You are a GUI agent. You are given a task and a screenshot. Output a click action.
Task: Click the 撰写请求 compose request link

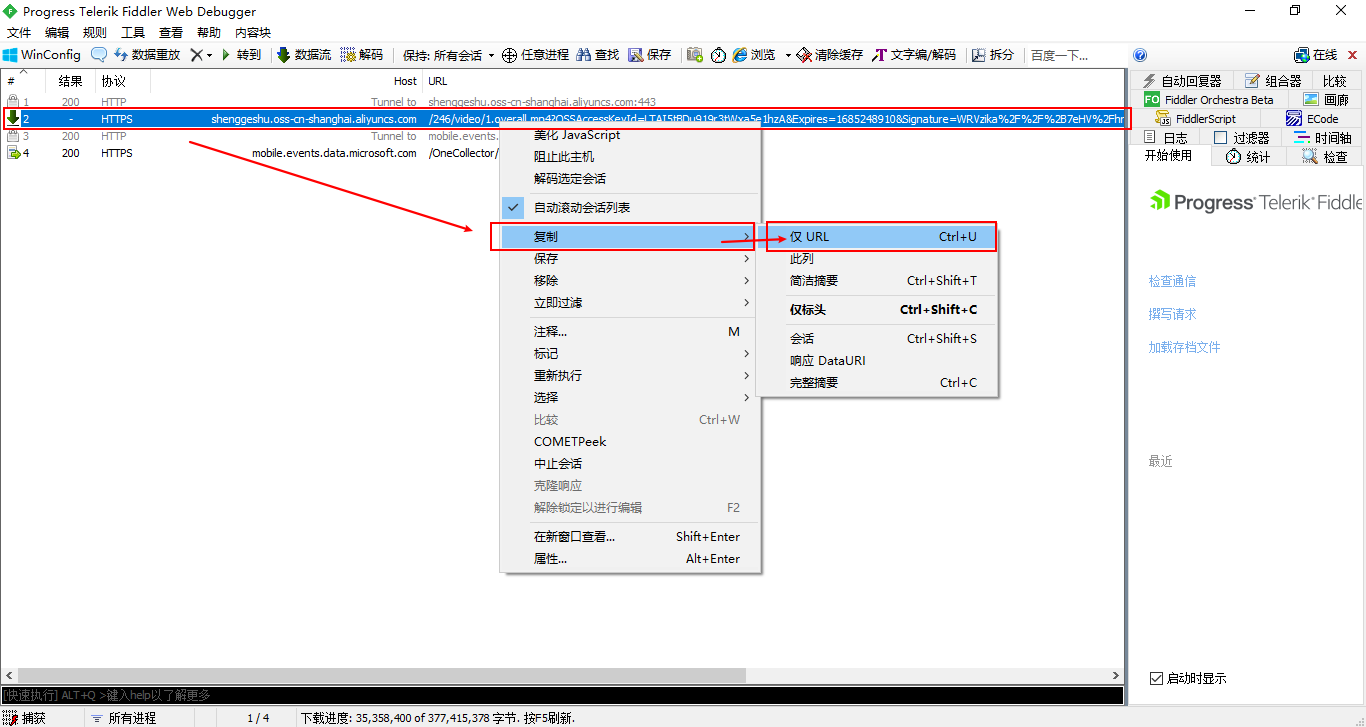pos(1172,314)
